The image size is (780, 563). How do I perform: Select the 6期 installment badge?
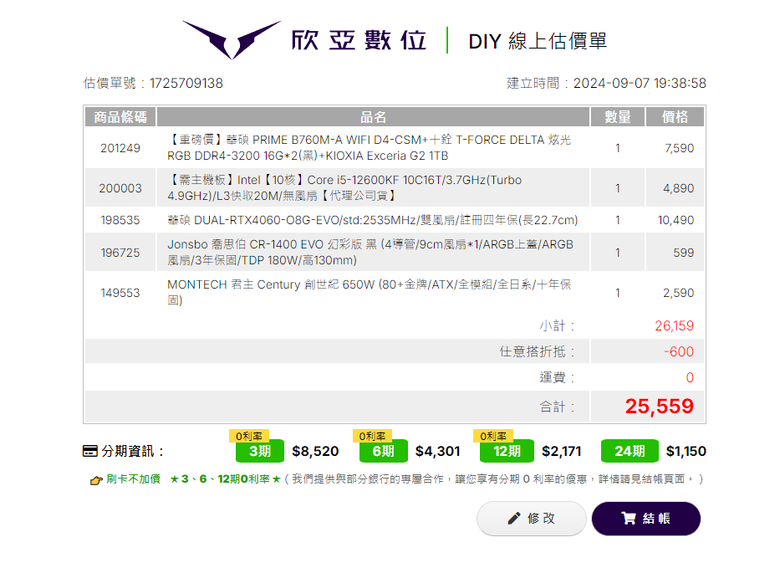click(383, 451)
